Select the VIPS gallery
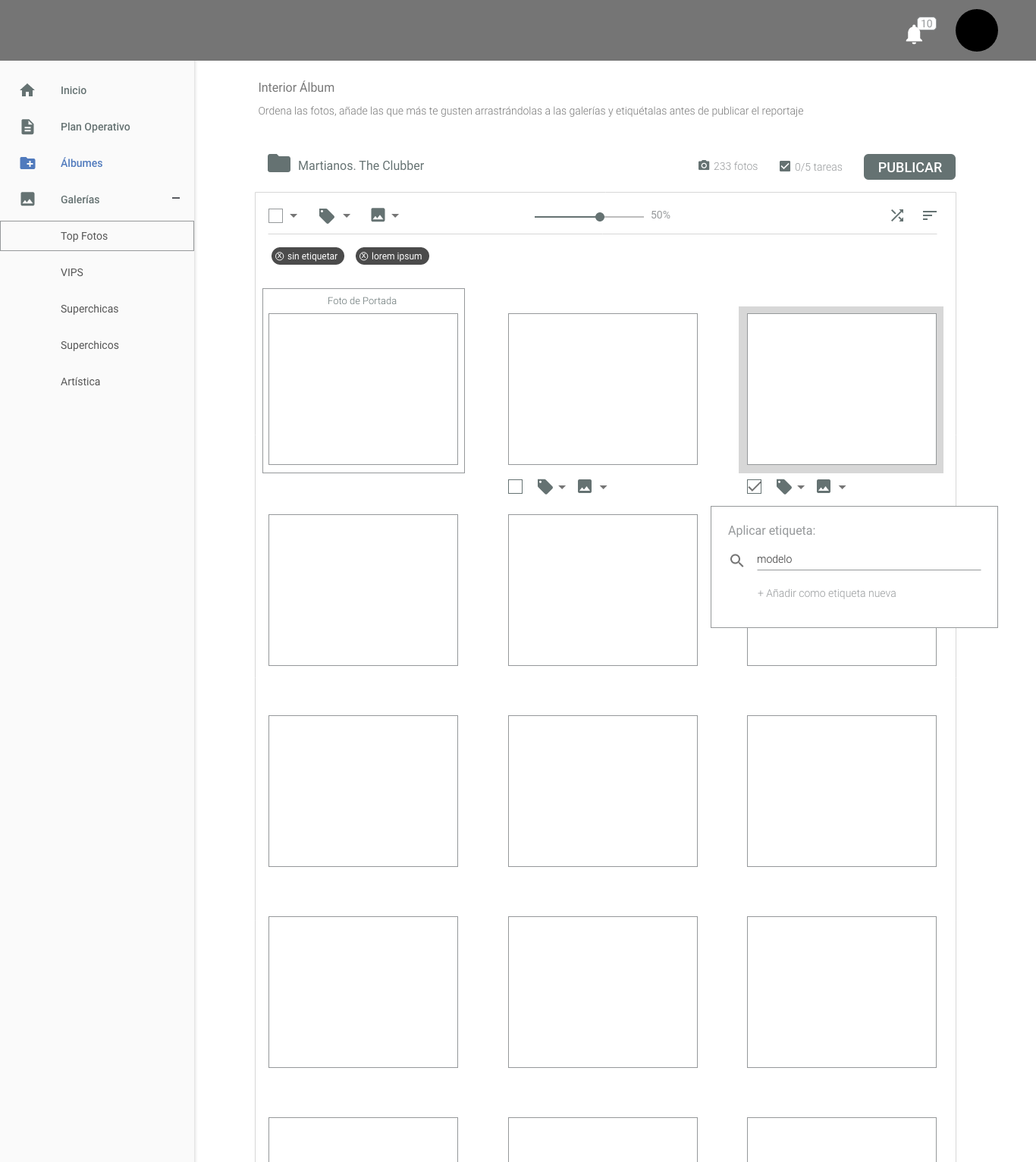 (x=72, y=272)
